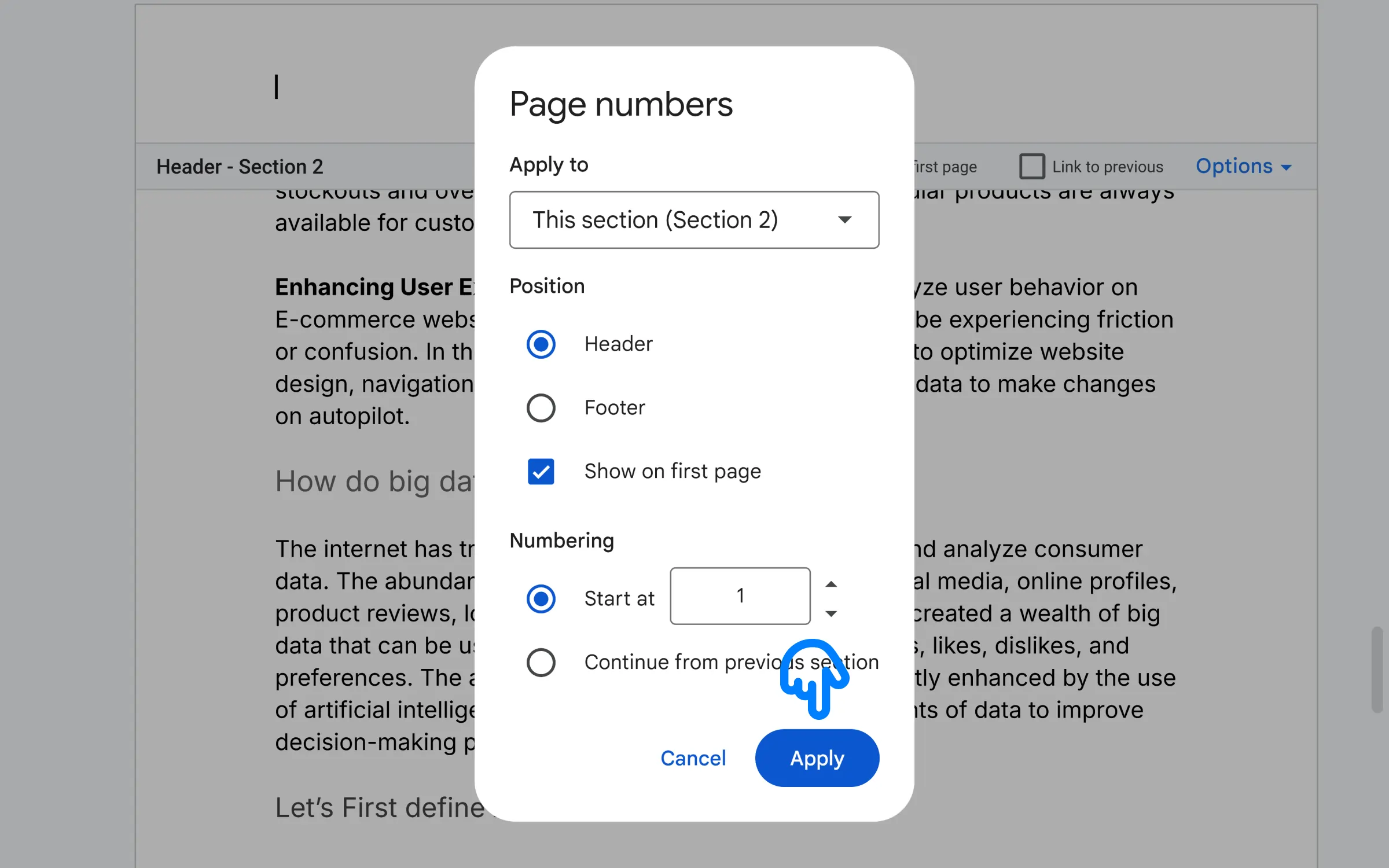This screenshot has height=868, width=1389.
Task: Click the Start at number input field
Action: tap(740, 596)
